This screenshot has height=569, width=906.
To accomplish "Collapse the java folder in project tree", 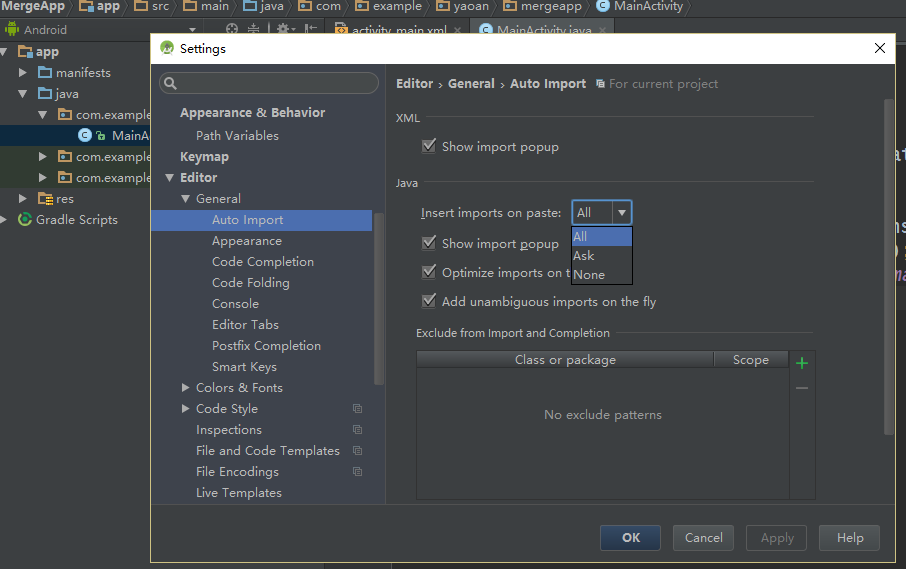I will coord(23,93).
